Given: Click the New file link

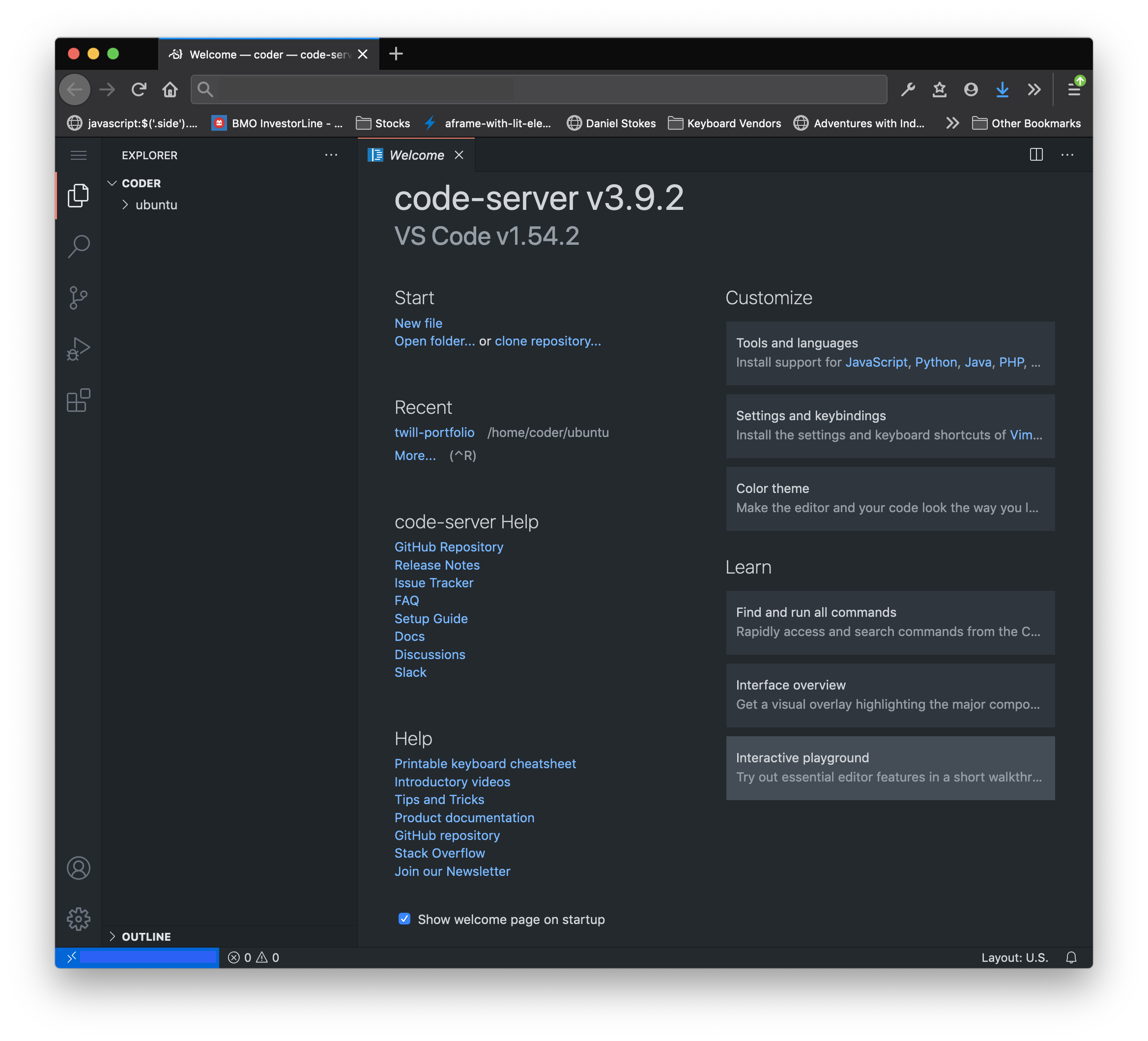Looking at the screenshot, I should (x=419, y=323).
